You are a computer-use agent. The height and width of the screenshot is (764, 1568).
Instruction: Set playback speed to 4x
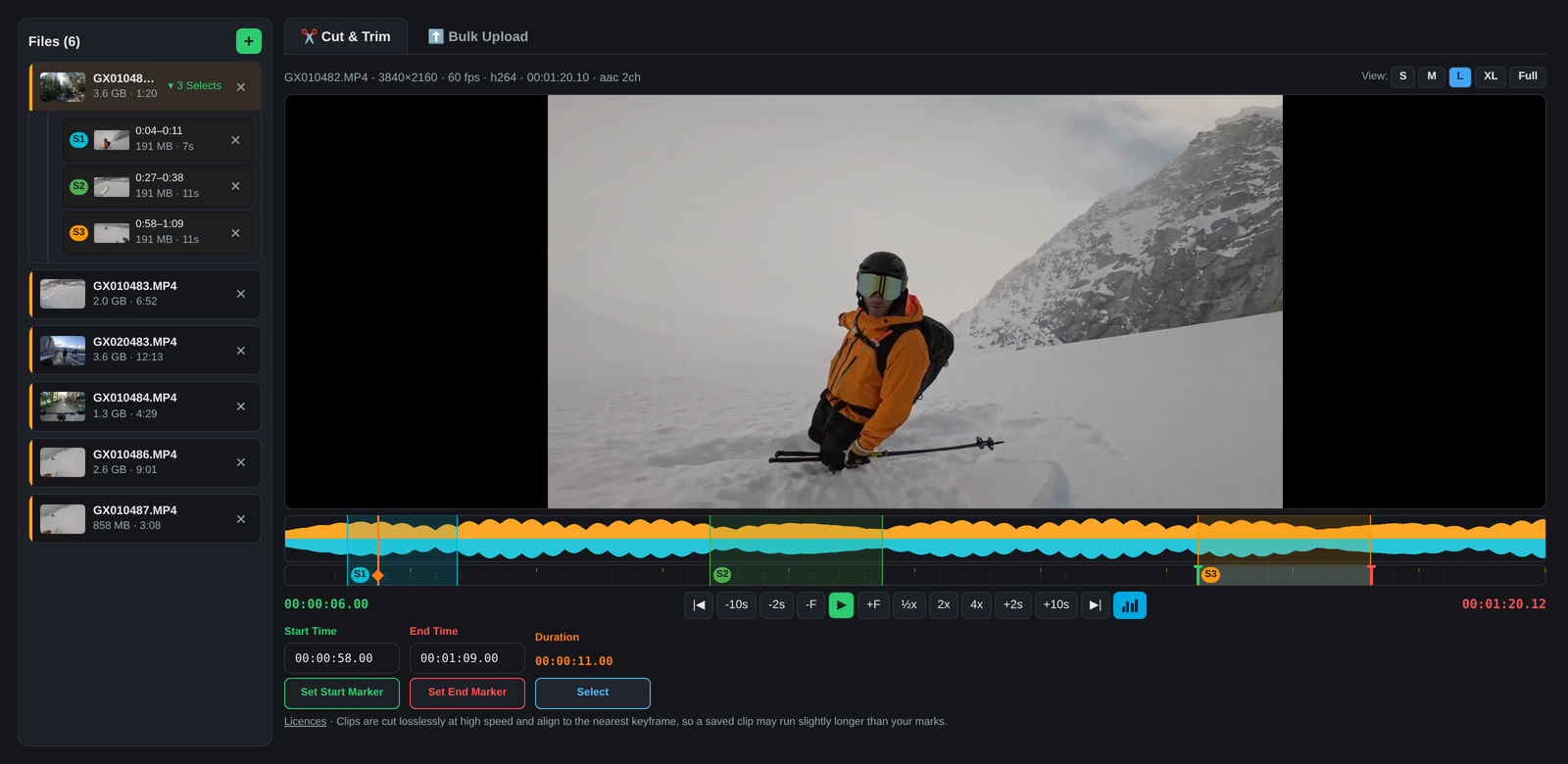977,605
